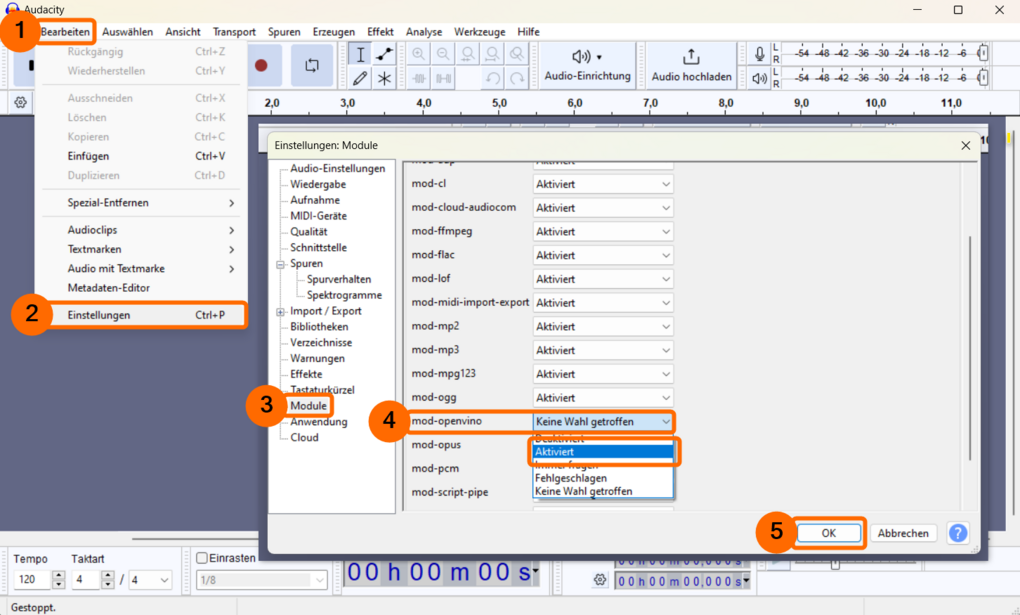1020x615 pixels.
Task: Open the mod-mp3 status dropdown
Action: pos(603,350)
